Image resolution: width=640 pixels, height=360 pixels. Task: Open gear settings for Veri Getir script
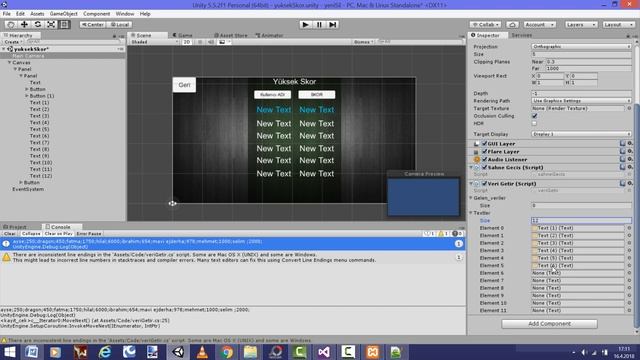tap(630, 183)
